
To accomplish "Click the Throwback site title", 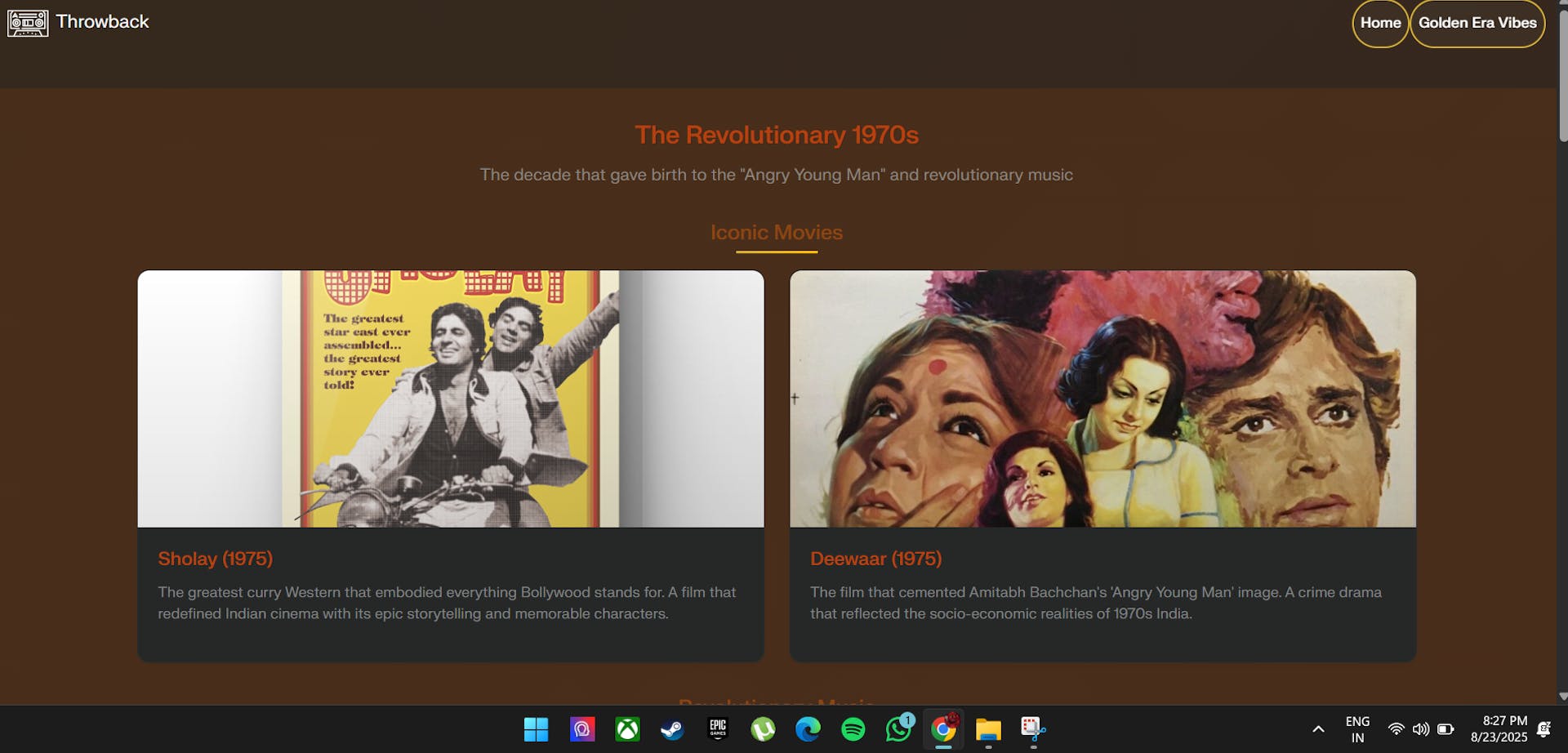I will pos(102,22).
